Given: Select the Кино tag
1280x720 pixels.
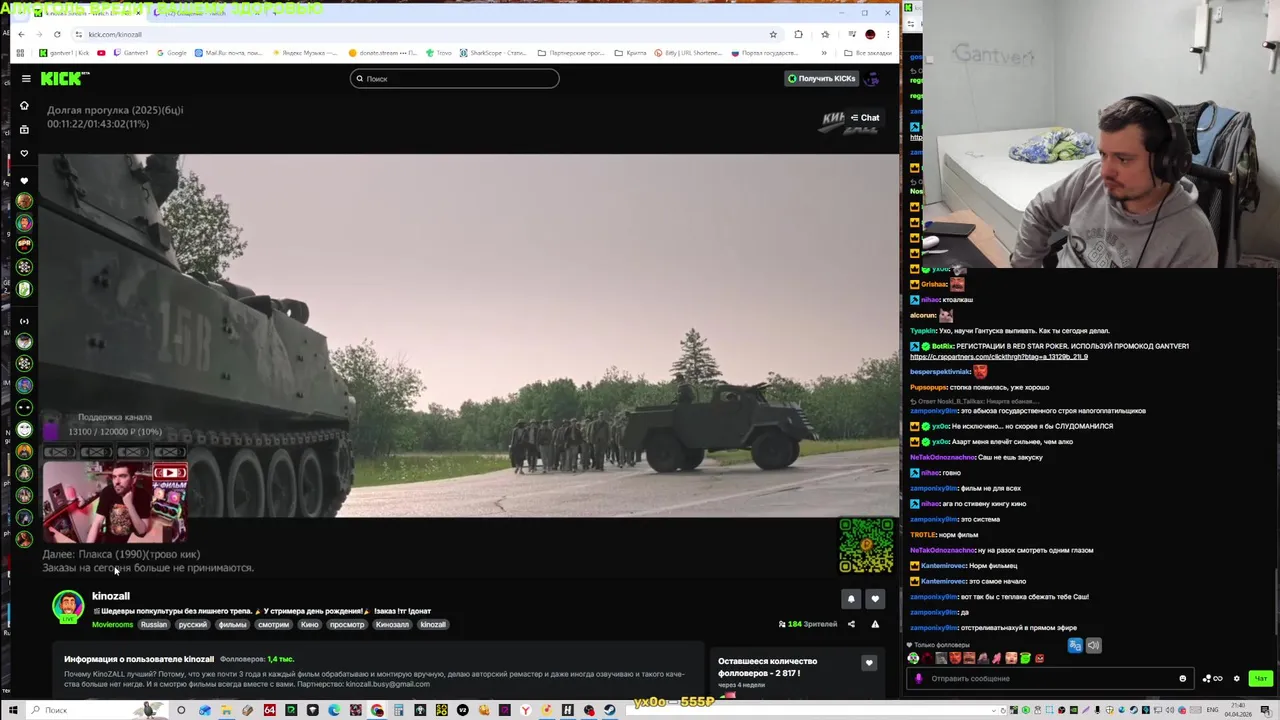Looking at the screenshot, I should (x=310, y=625).
